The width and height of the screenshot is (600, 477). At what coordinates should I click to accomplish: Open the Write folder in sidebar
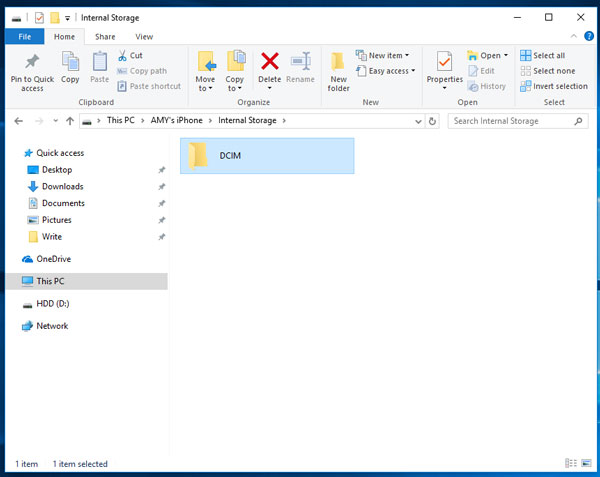(x=45, y=237)
